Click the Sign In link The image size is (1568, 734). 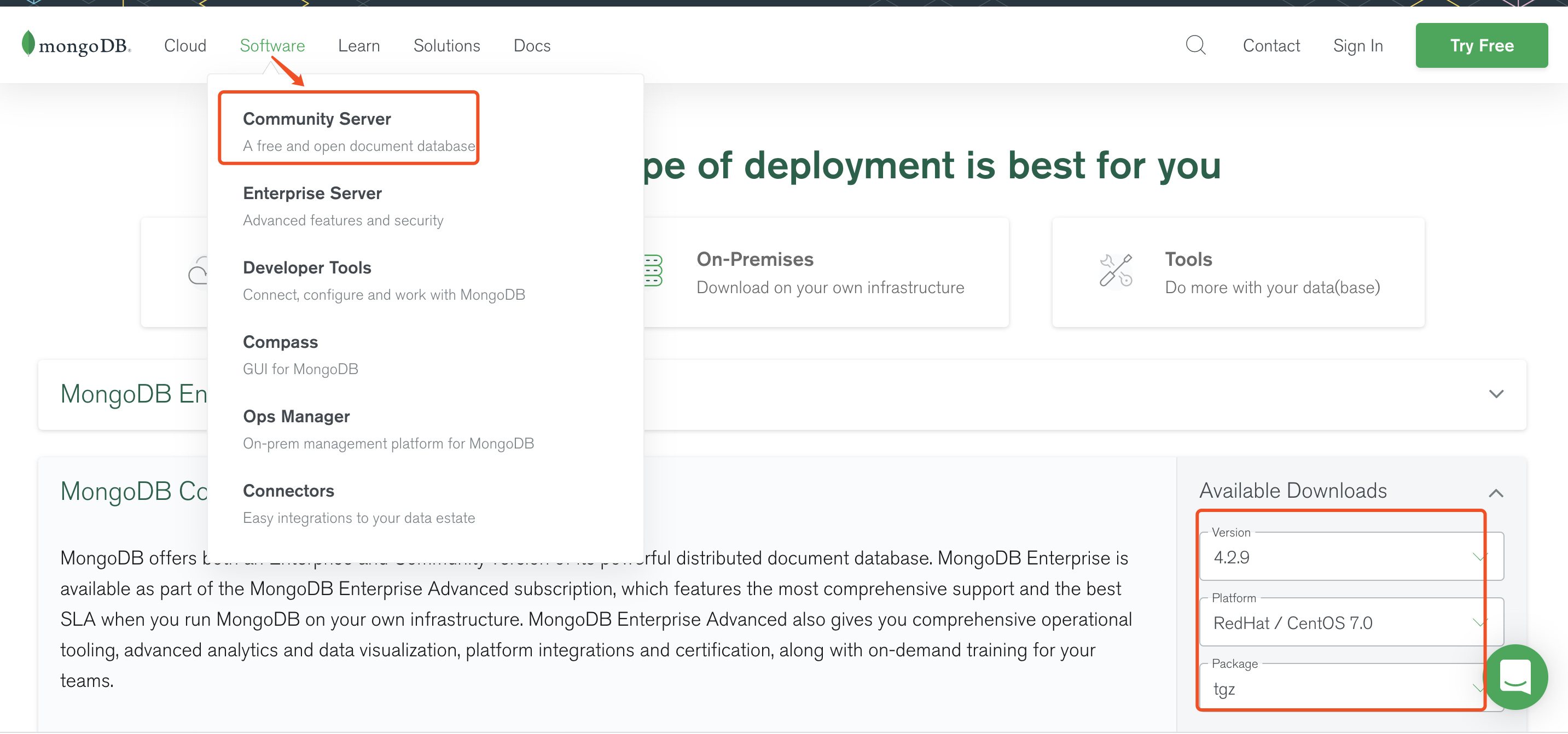tap(1358, 45)
